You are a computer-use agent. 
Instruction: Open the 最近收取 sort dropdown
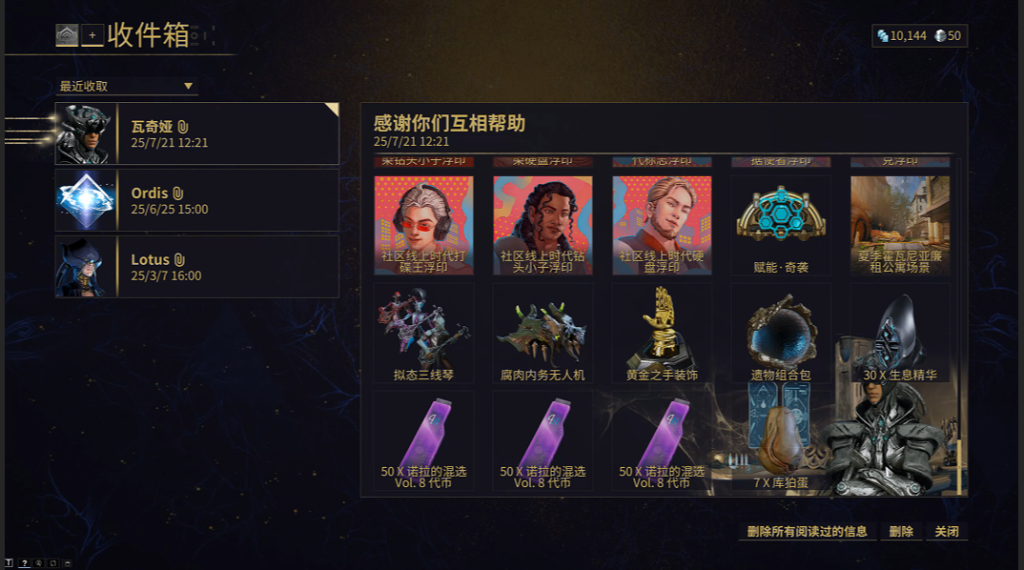click(x=127, y=86)
